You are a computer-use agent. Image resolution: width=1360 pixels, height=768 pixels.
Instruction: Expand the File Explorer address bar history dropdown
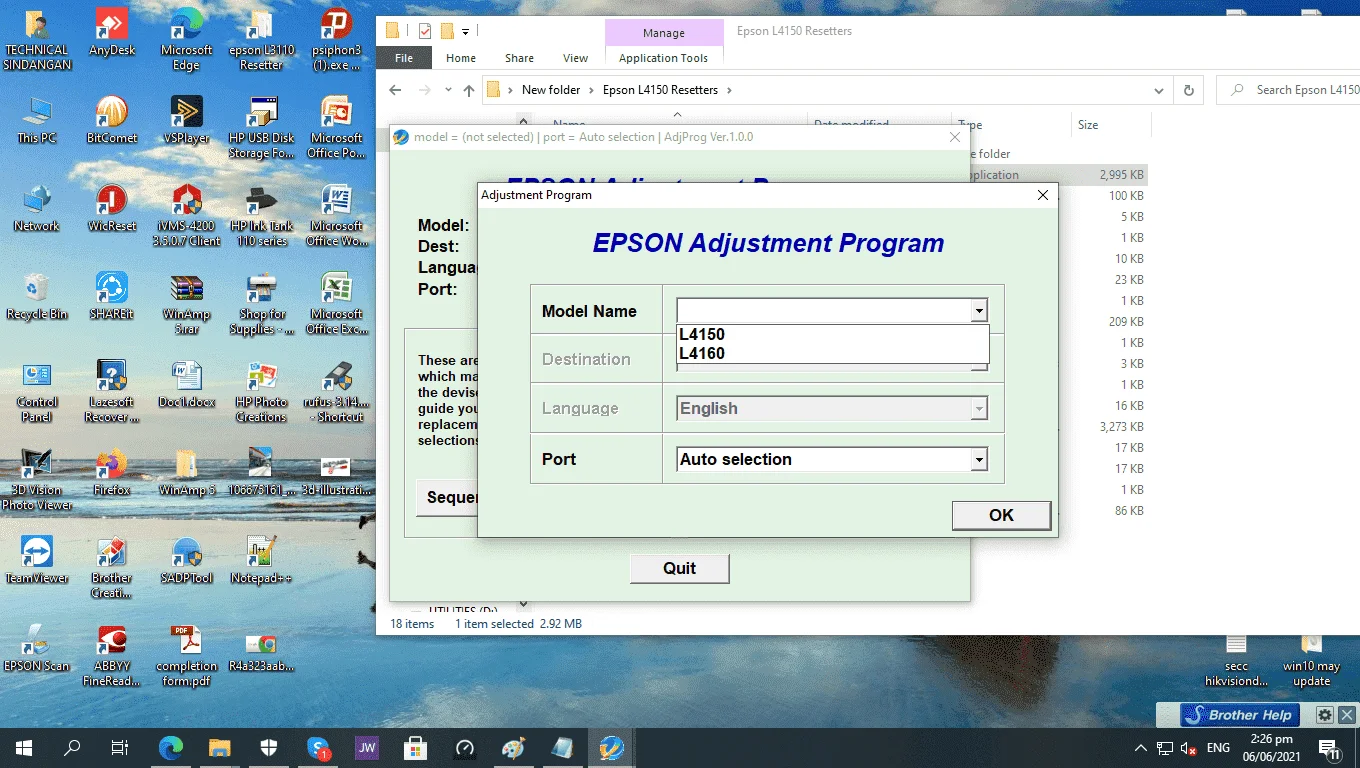pos(1159,90)
